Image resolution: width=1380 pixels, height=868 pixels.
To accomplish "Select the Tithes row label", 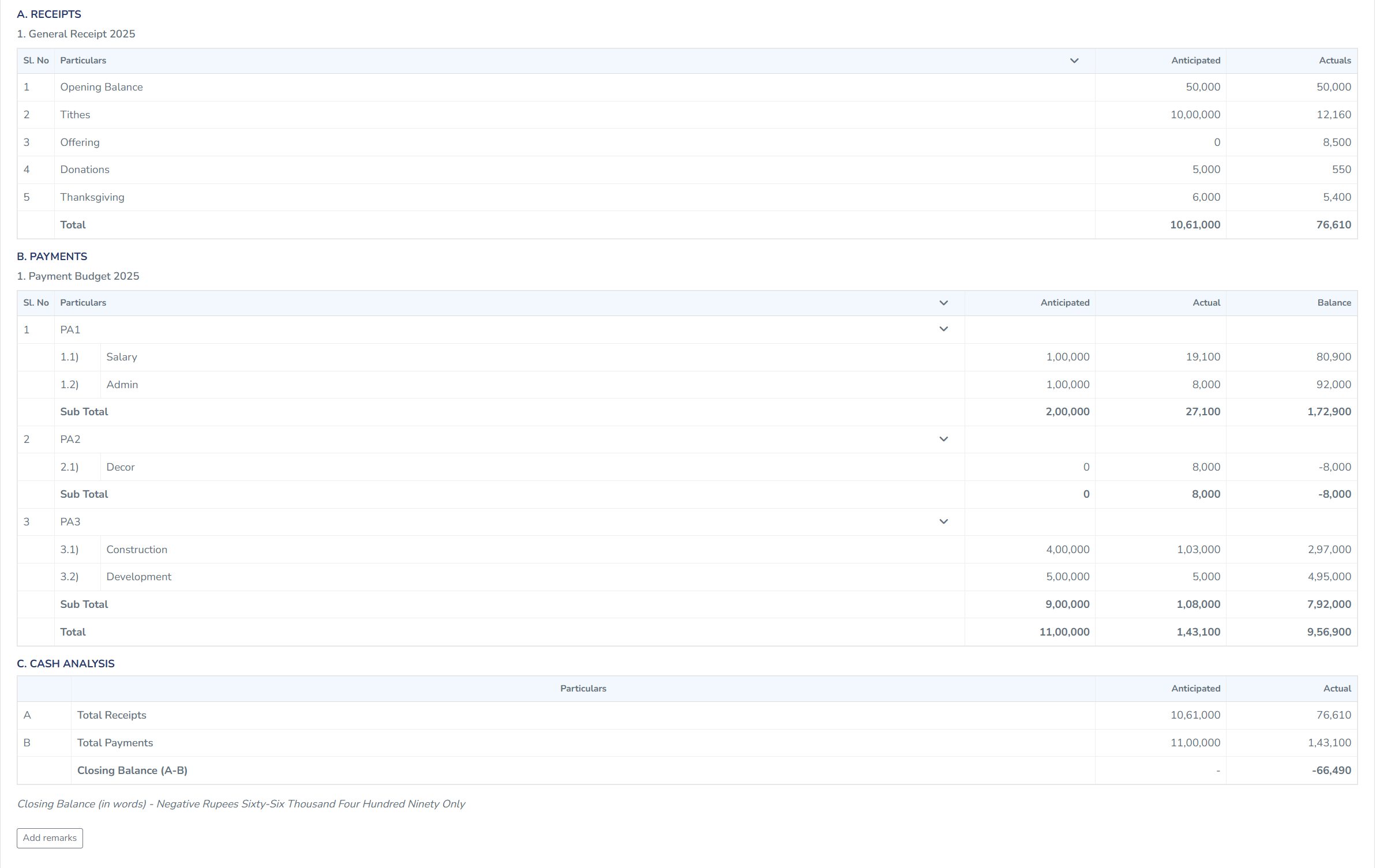I will (x=75, y=115).
